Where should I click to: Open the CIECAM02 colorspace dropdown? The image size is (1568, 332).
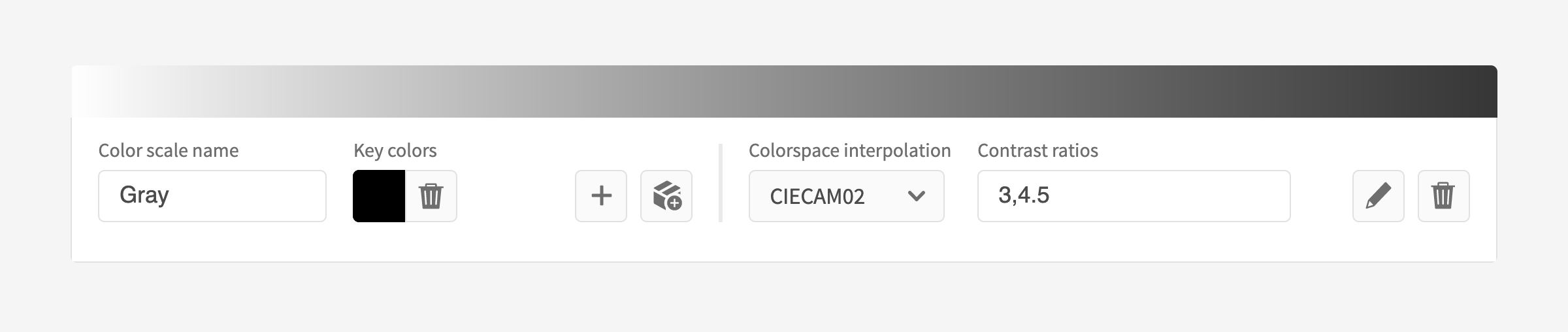tap(847, 196)
